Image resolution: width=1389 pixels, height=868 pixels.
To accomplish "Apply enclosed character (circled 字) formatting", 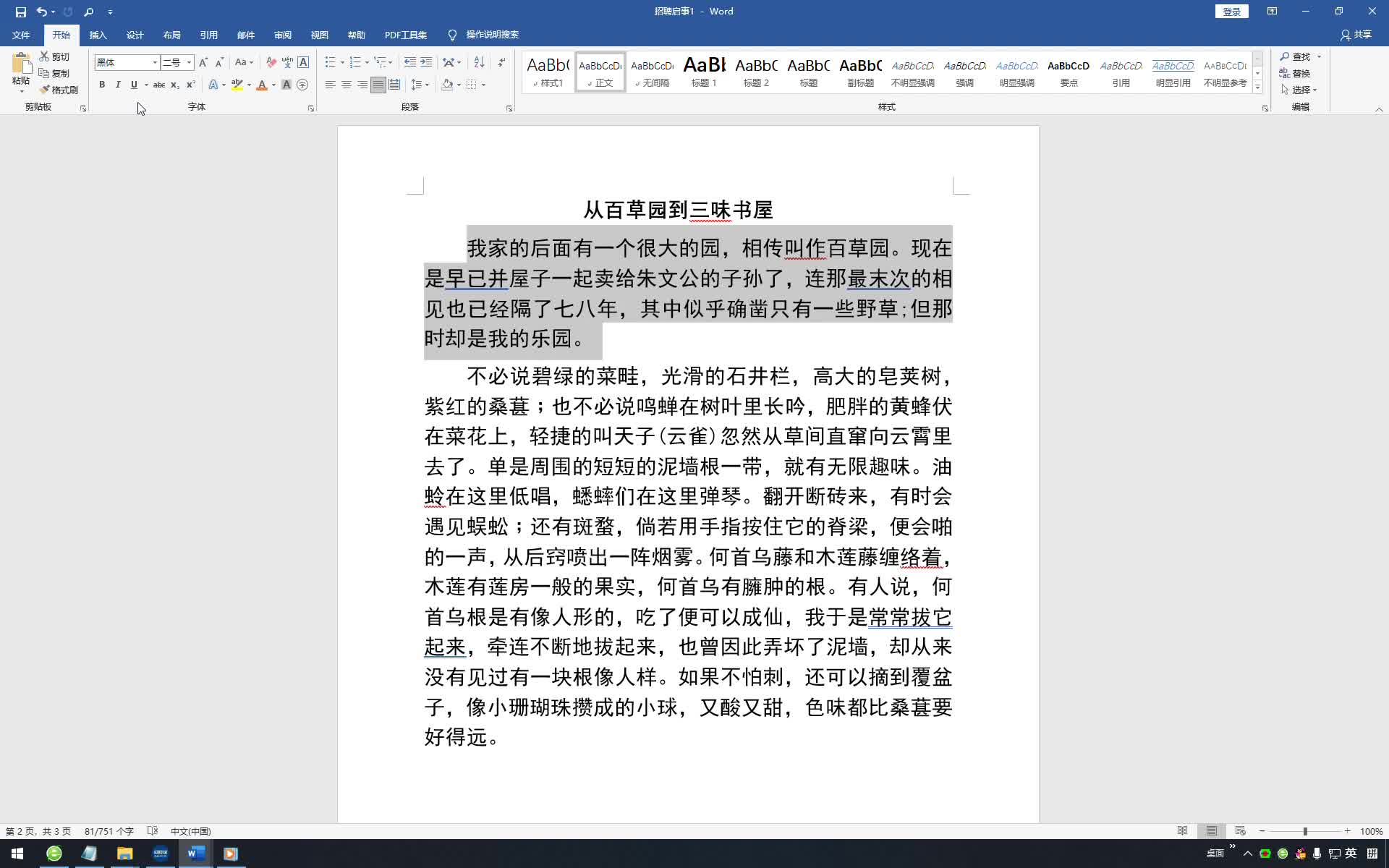I will (302, 85).
